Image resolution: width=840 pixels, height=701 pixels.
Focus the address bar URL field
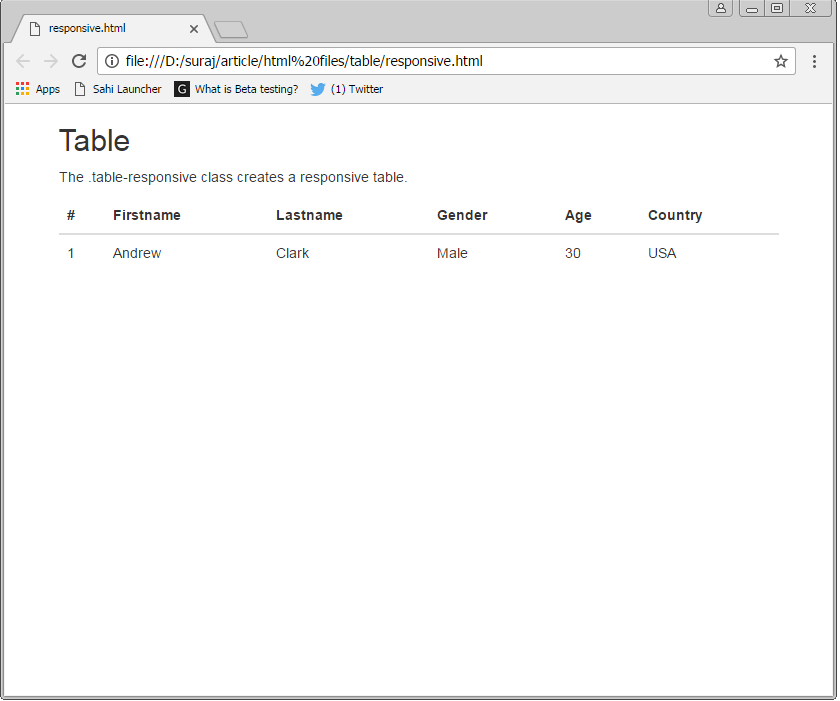click(x=445, y=61)
